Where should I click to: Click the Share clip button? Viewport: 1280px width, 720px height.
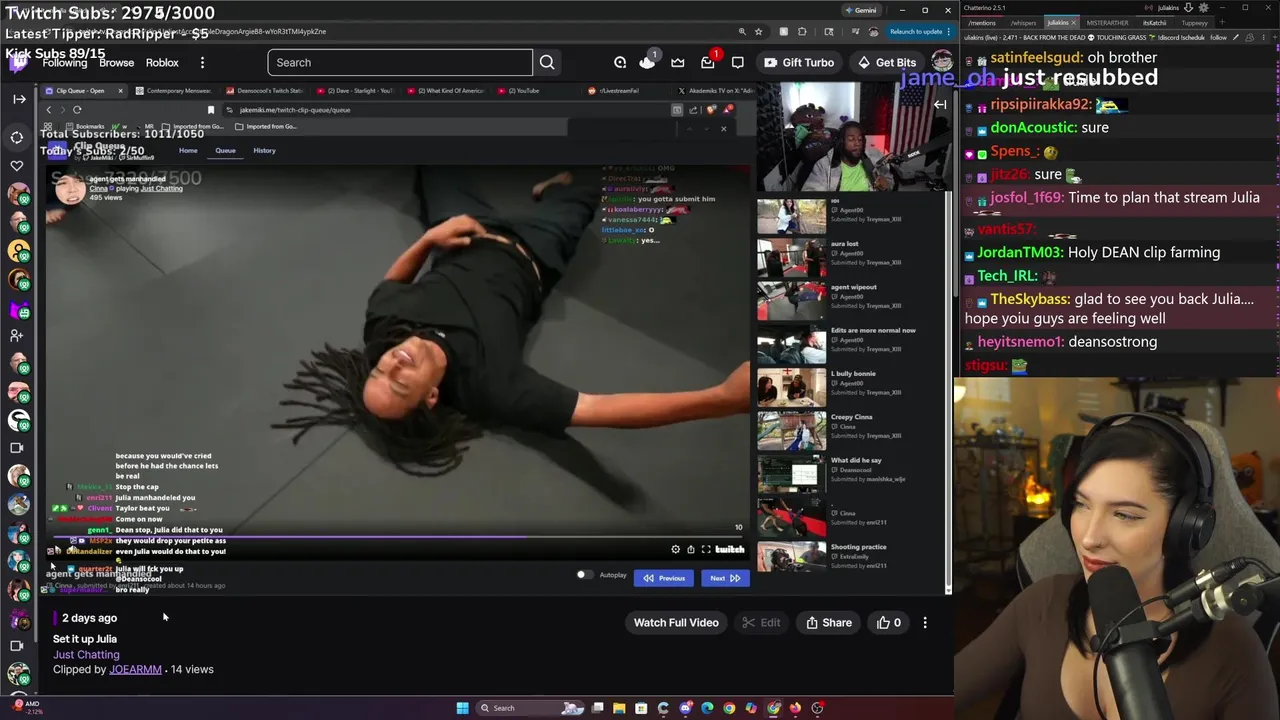point(829,623)
